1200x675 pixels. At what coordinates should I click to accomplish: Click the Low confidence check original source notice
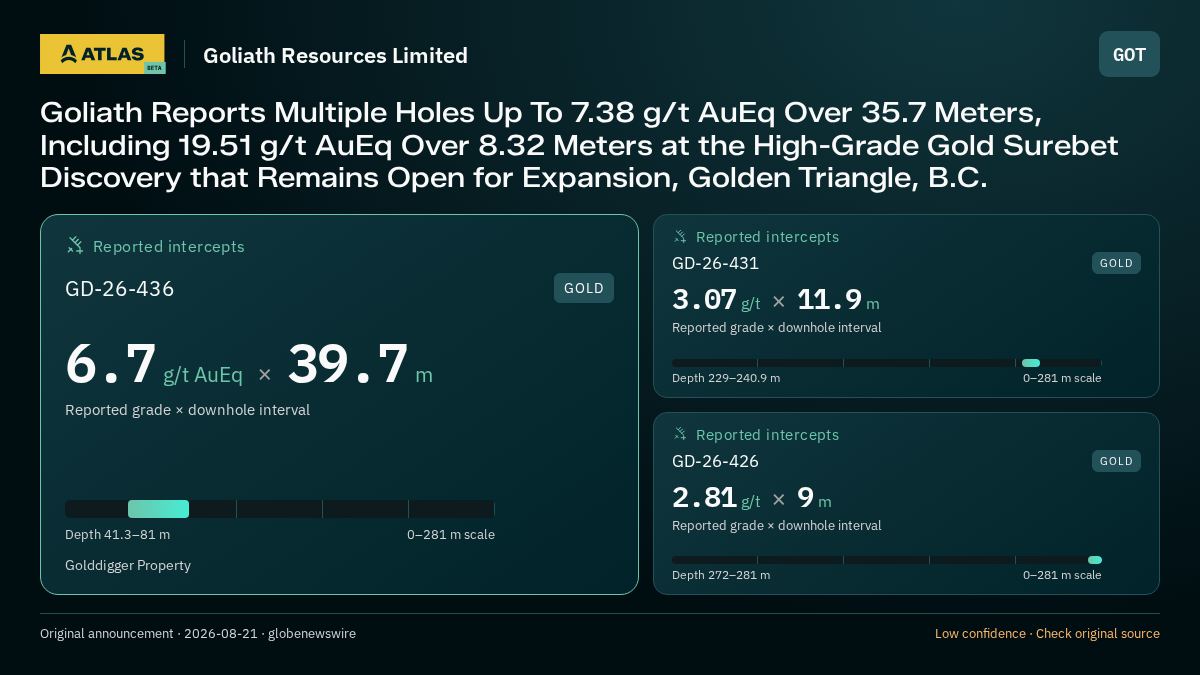point(1047,633)
